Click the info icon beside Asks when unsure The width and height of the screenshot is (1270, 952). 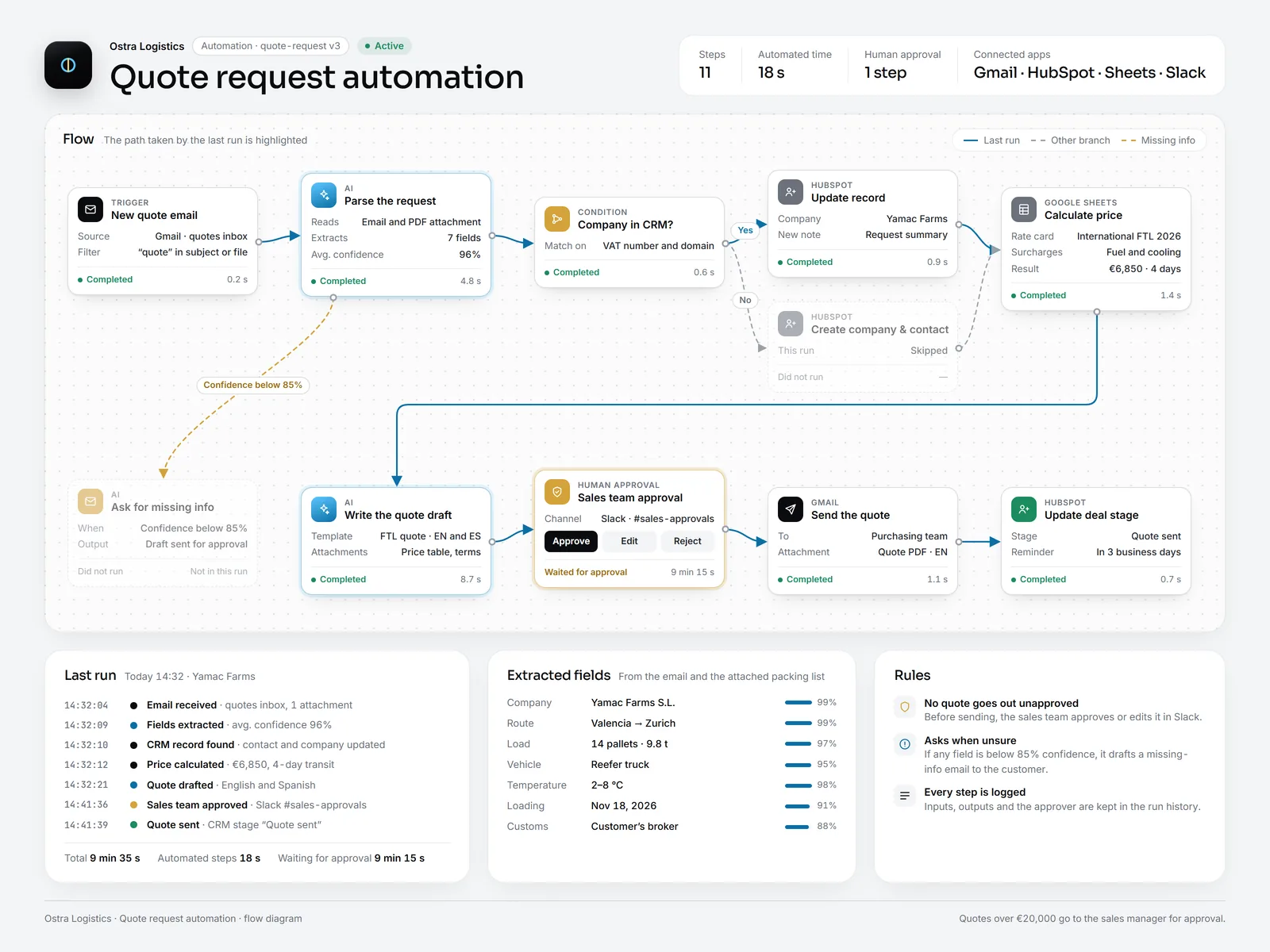905,744
